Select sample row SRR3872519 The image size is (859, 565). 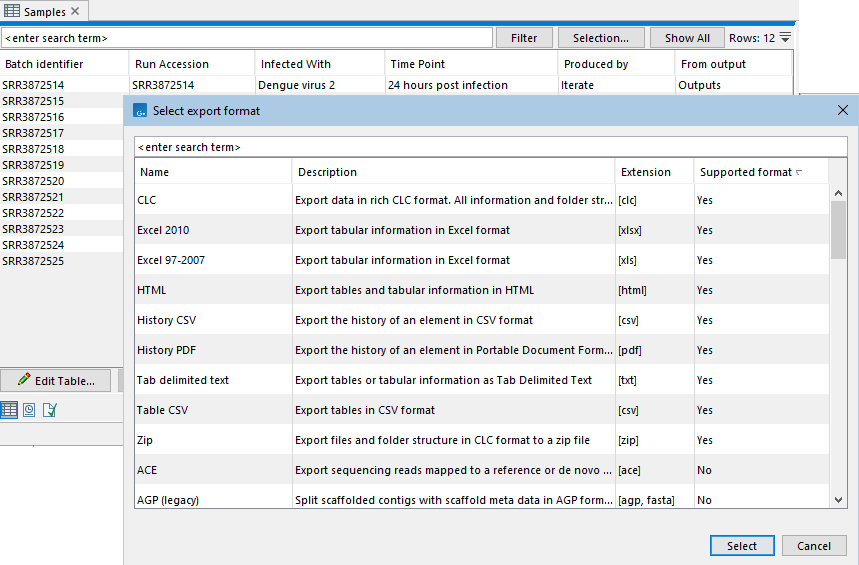click(x=33, y=165)
